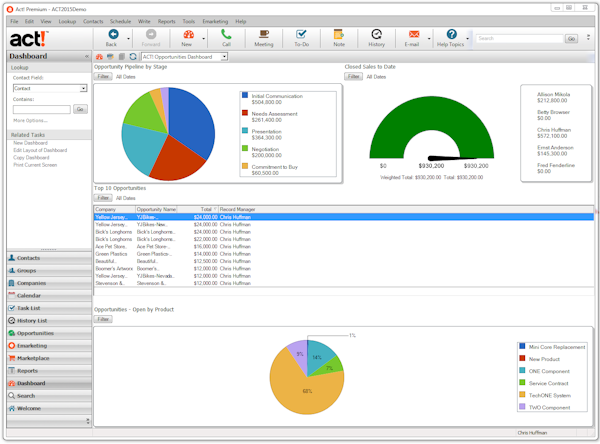Click Filter button under Closed Sales to Date
This screenshot has height=444, width=600.
[x=352, y=76]
